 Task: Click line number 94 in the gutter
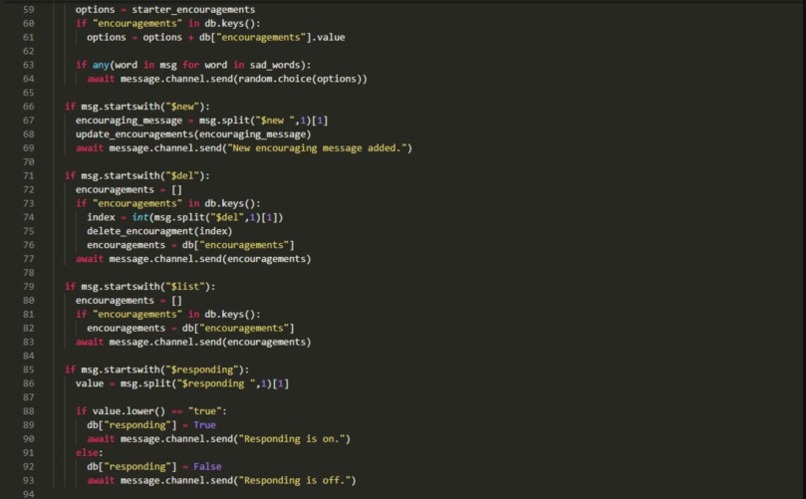28,494
